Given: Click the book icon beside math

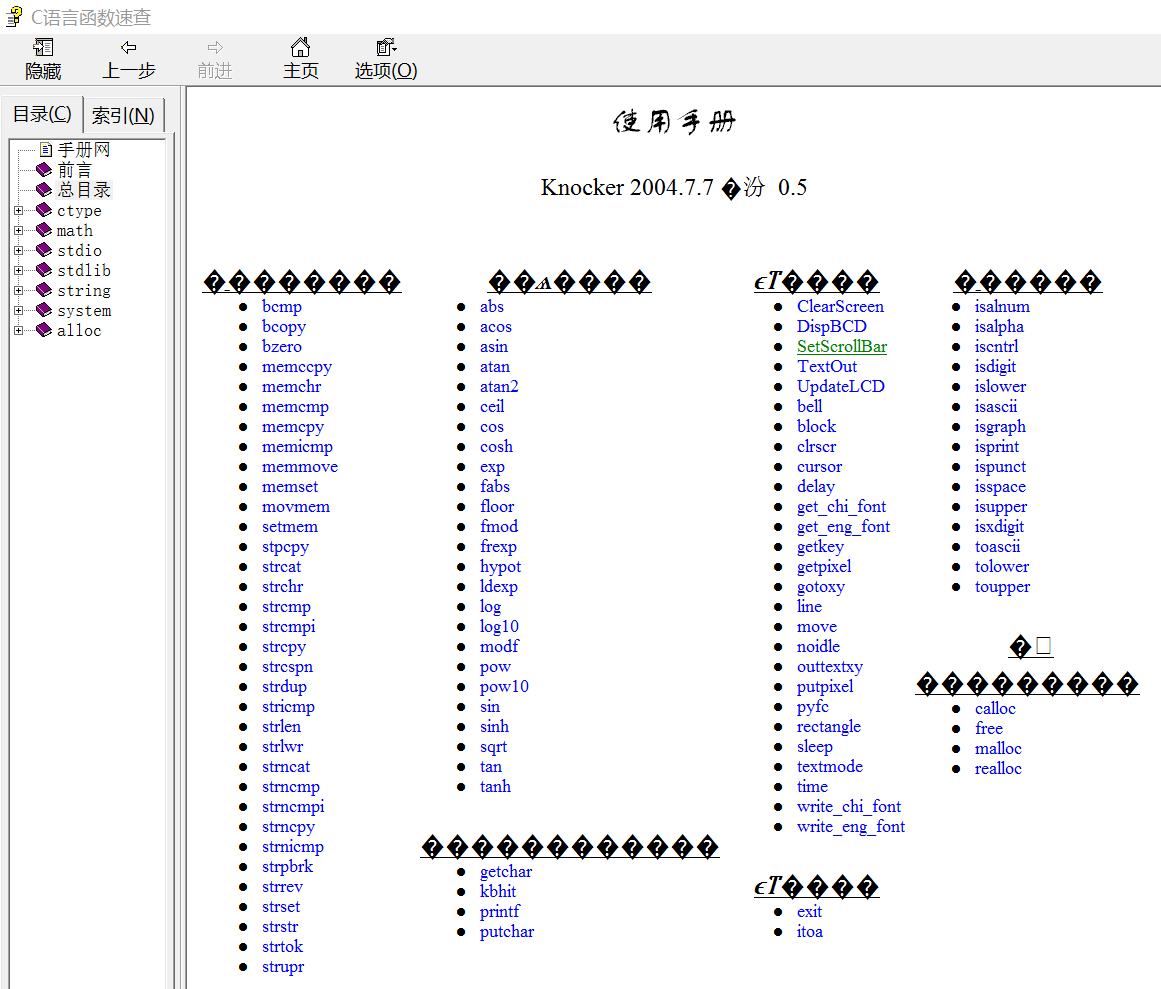Looking at the screenshot, I should point(44,230).
